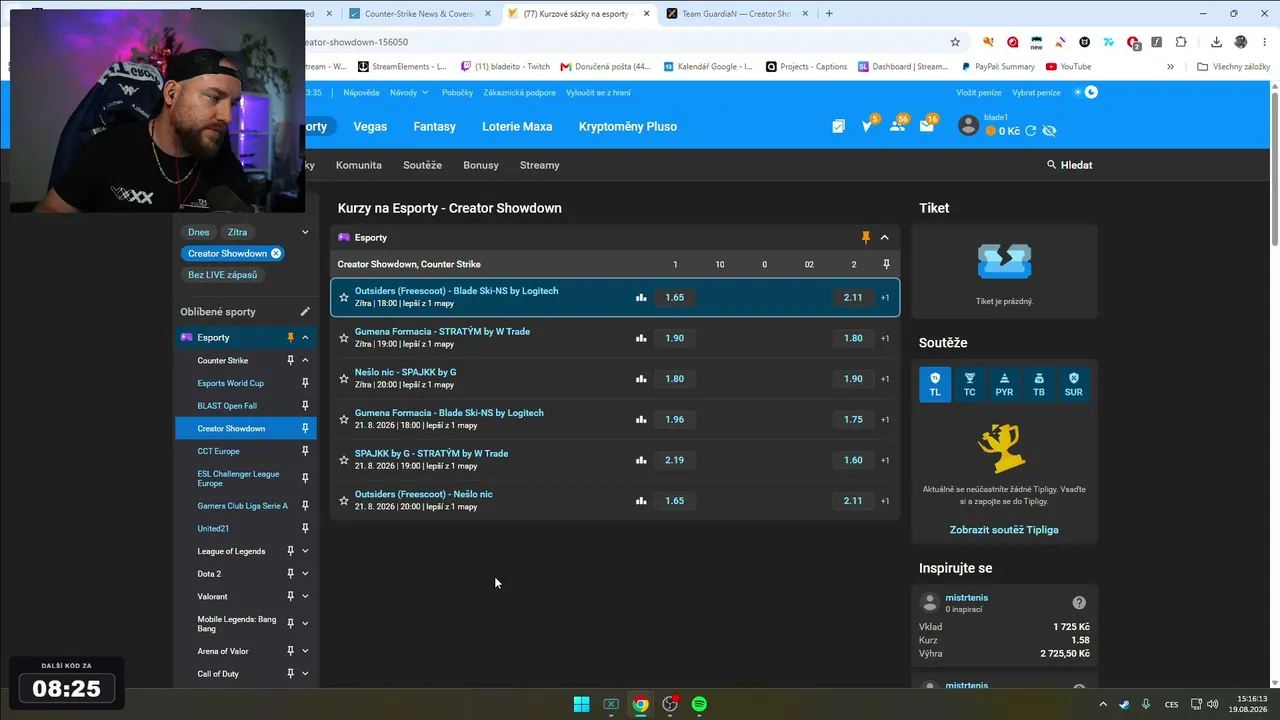The height and width of the screenshot is (720, 1280).
Task: Open statistics for Outsiders vs Blade Ski-NS, Zítra
Action: 641,297
